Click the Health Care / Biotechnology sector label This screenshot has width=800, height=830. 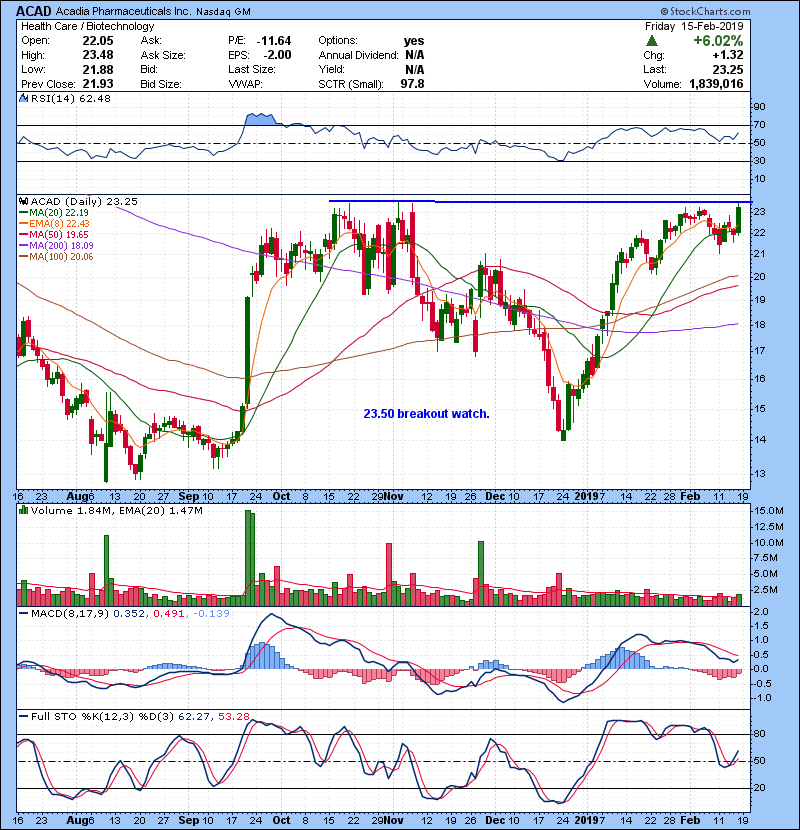pyautogui.click(x=88, y=26)
